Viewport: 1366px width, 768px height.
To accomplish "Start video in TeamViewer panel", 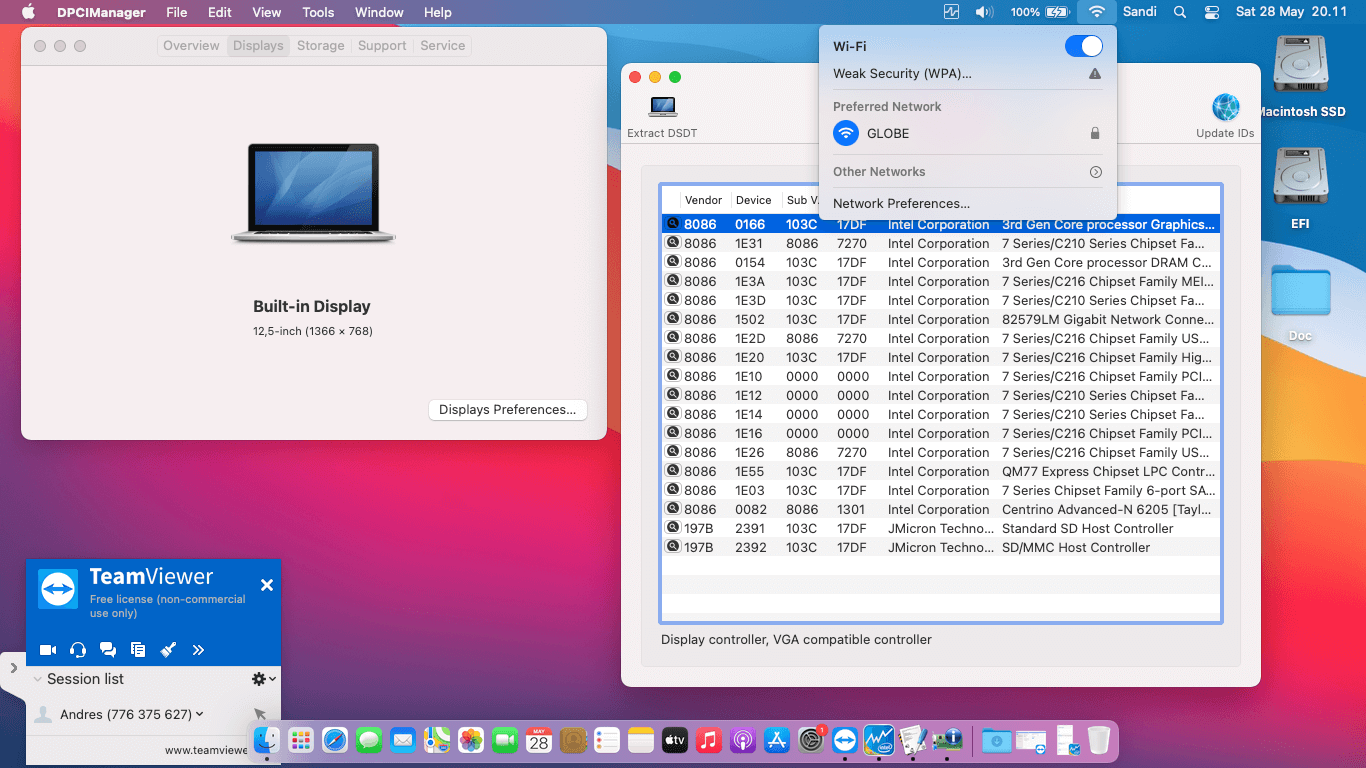I will pyautogui.click(x=47, y=650).
